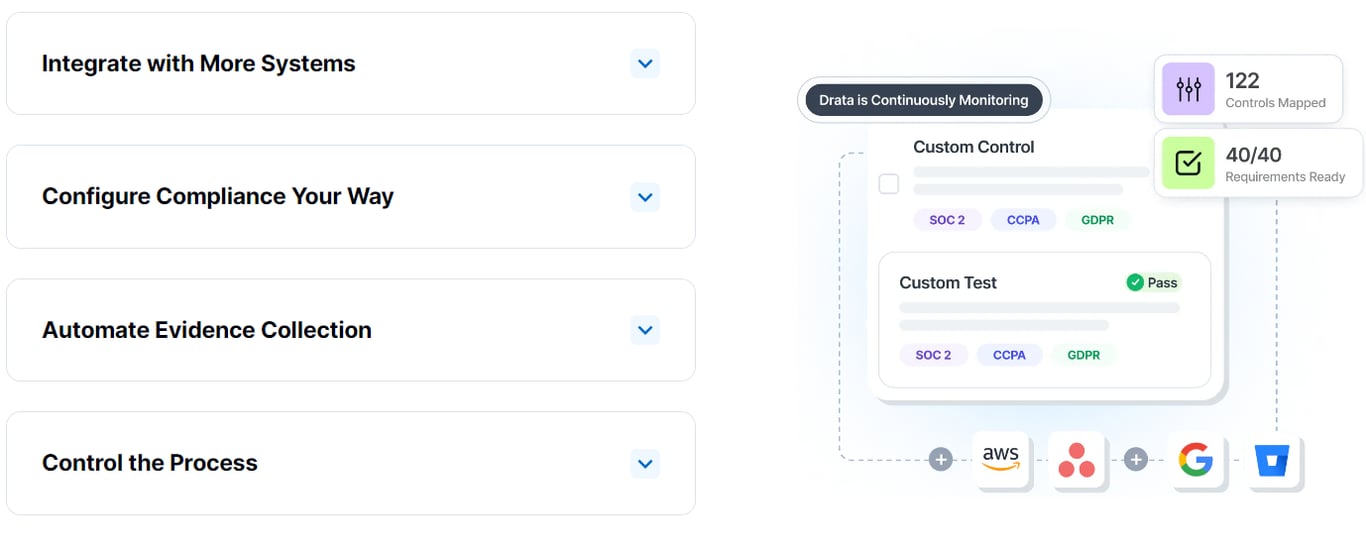
Task: Expand Control the Process chevron
Action: coord(645,463)
